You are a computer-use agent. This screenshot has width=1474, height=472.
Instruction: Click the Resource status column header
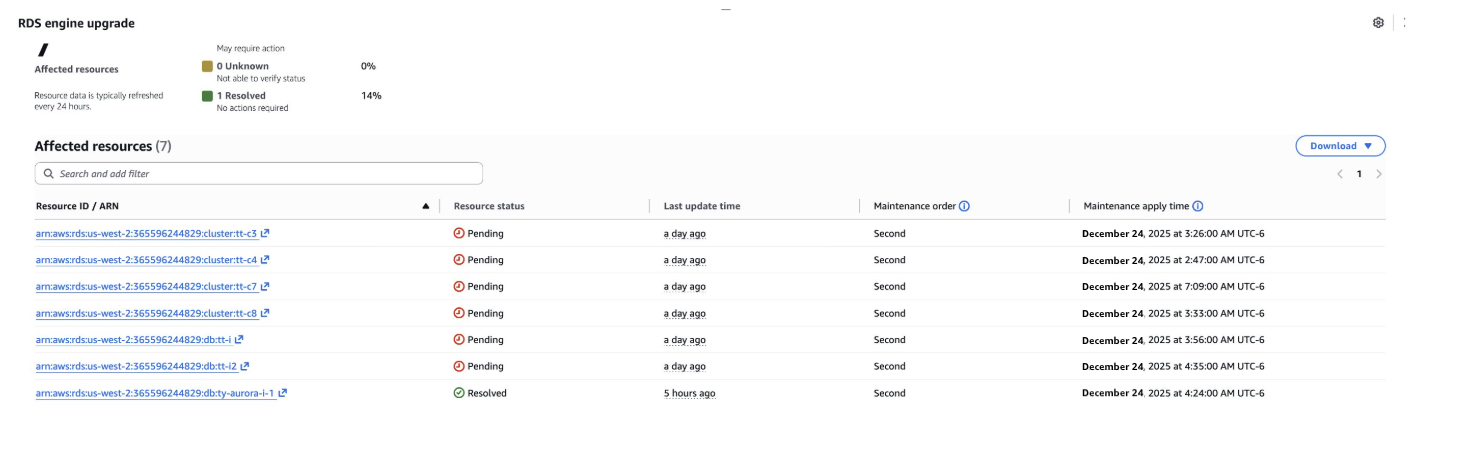(x=489, y=207)
